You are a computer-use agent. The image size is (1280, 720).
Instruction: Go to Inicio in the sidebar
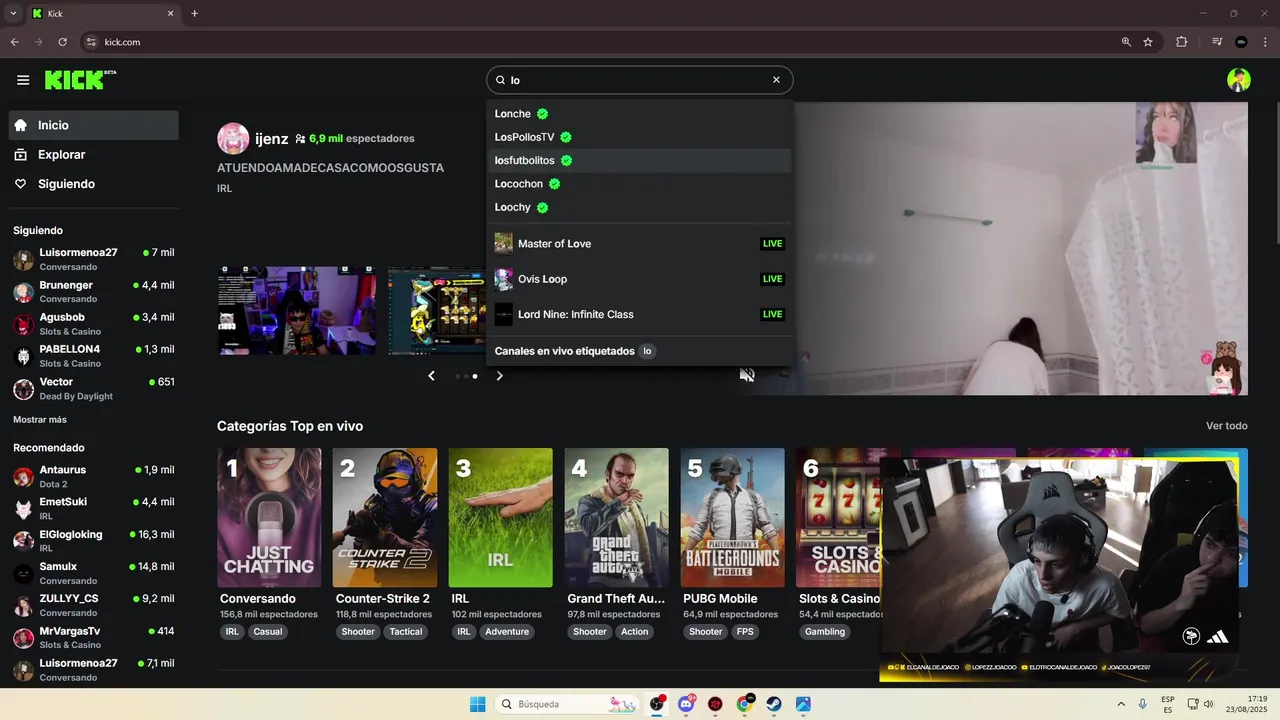click(x=94, y=125)
